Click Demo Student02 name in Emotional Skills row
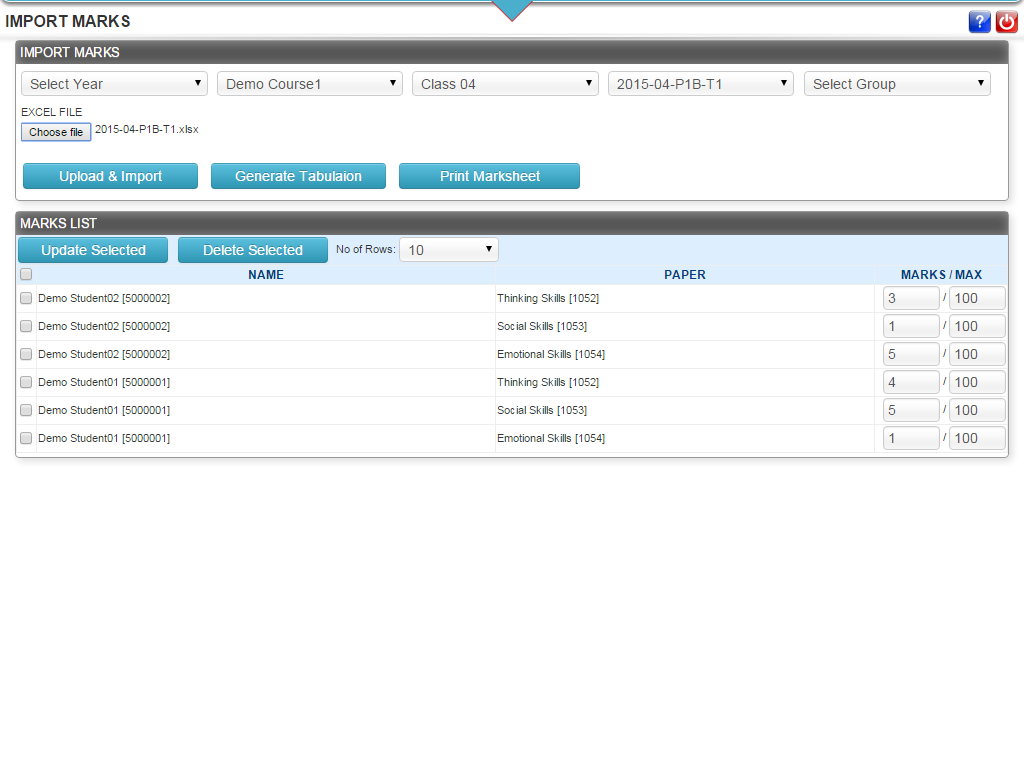1024x768 pixels. [104, 355]
